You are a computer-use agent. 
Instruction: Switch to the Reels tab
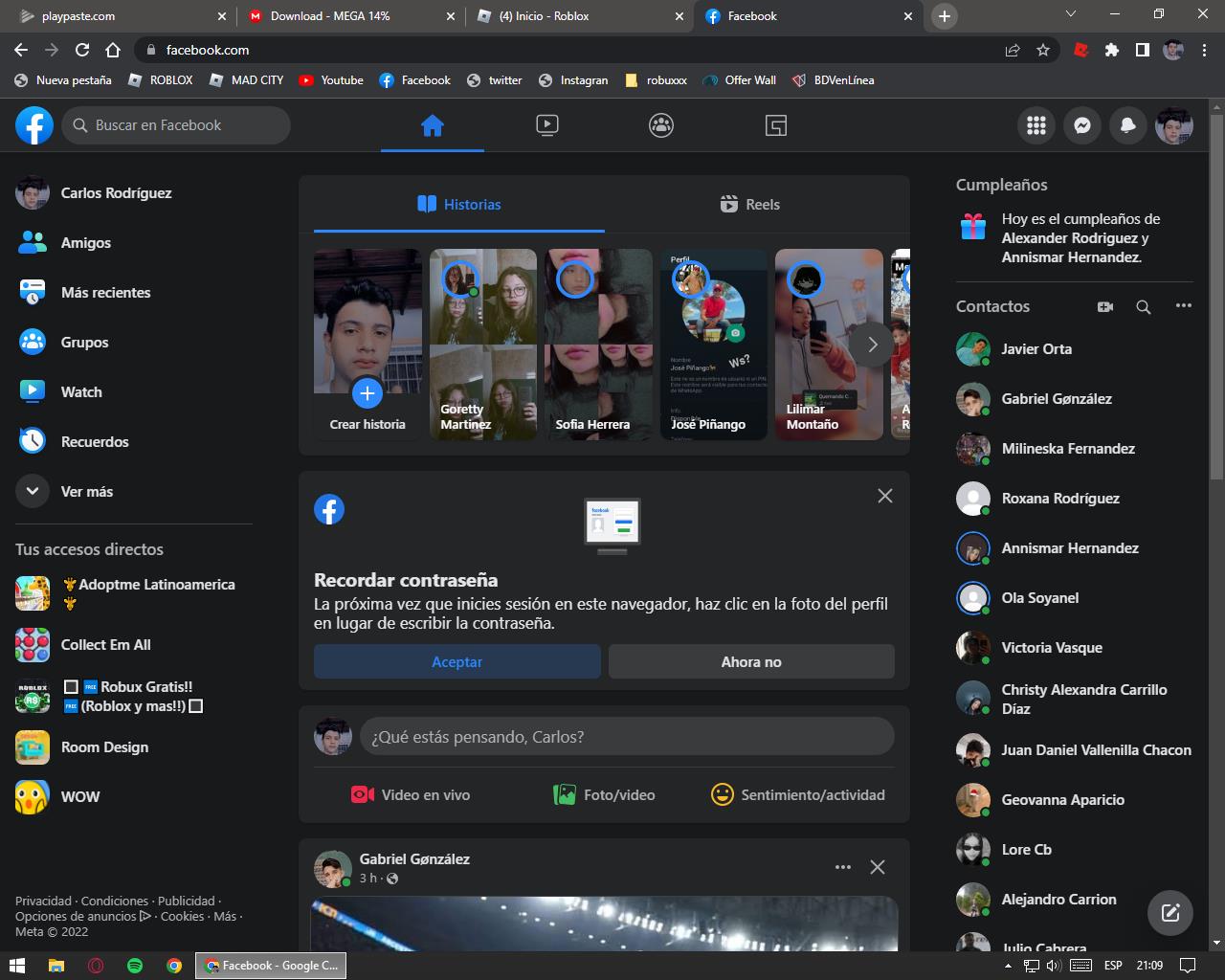pyautogui.click(x=750, y=204)
